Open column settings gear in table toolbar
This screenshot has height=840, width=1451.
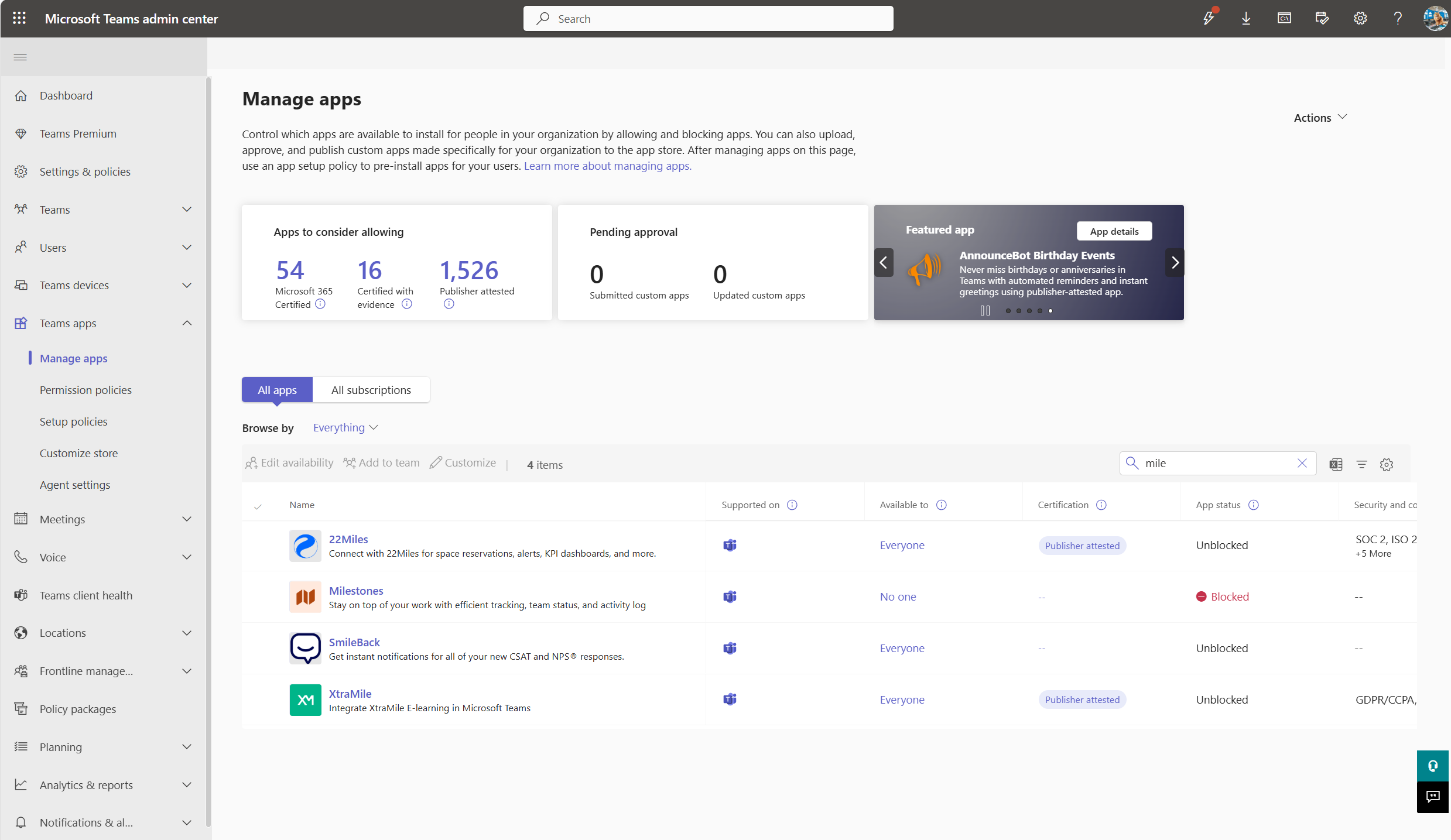pyautogui.click(x=1387, y=464)
